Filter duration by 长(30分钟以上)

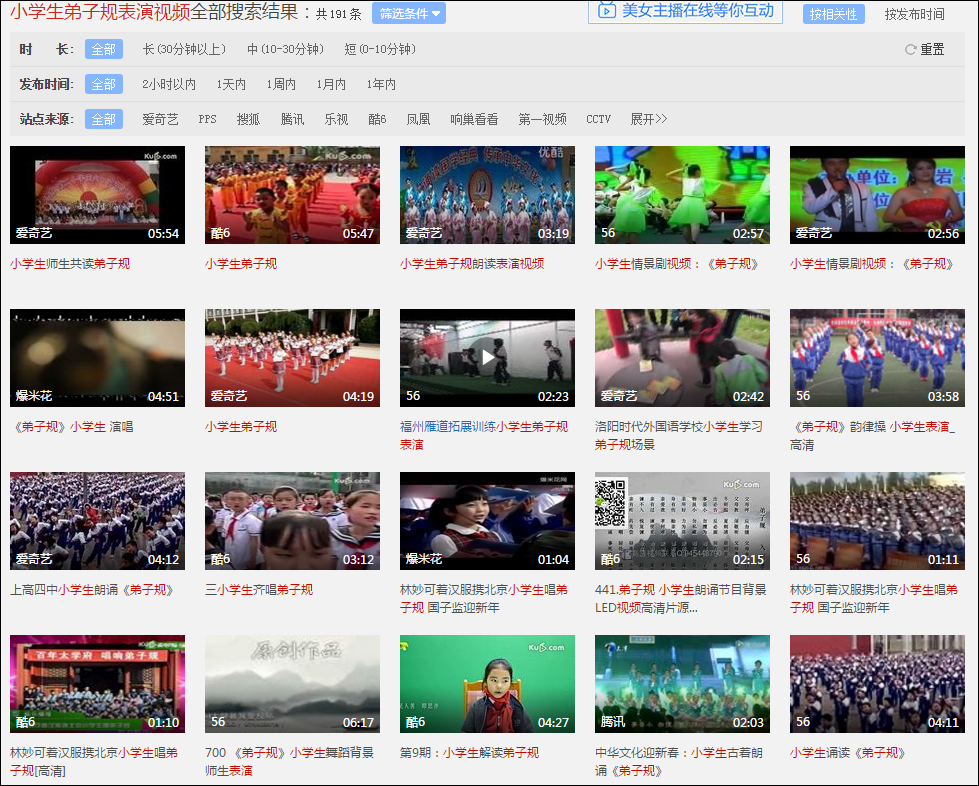pos(184,49)
